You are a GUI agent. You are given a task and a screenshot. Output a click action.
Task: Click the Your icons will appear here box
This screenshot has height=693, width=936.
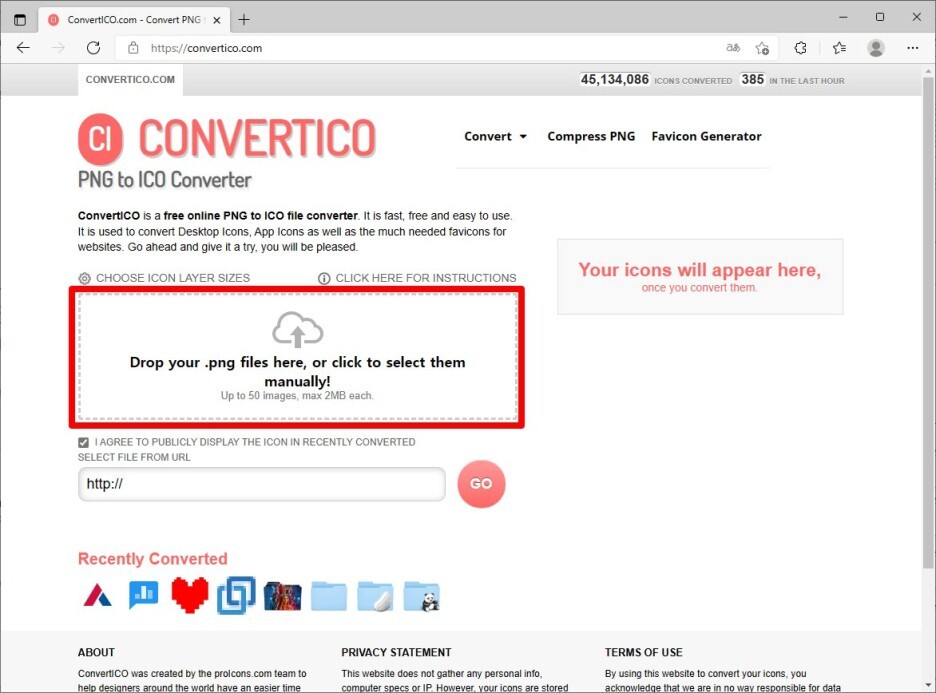click(700, 277)
